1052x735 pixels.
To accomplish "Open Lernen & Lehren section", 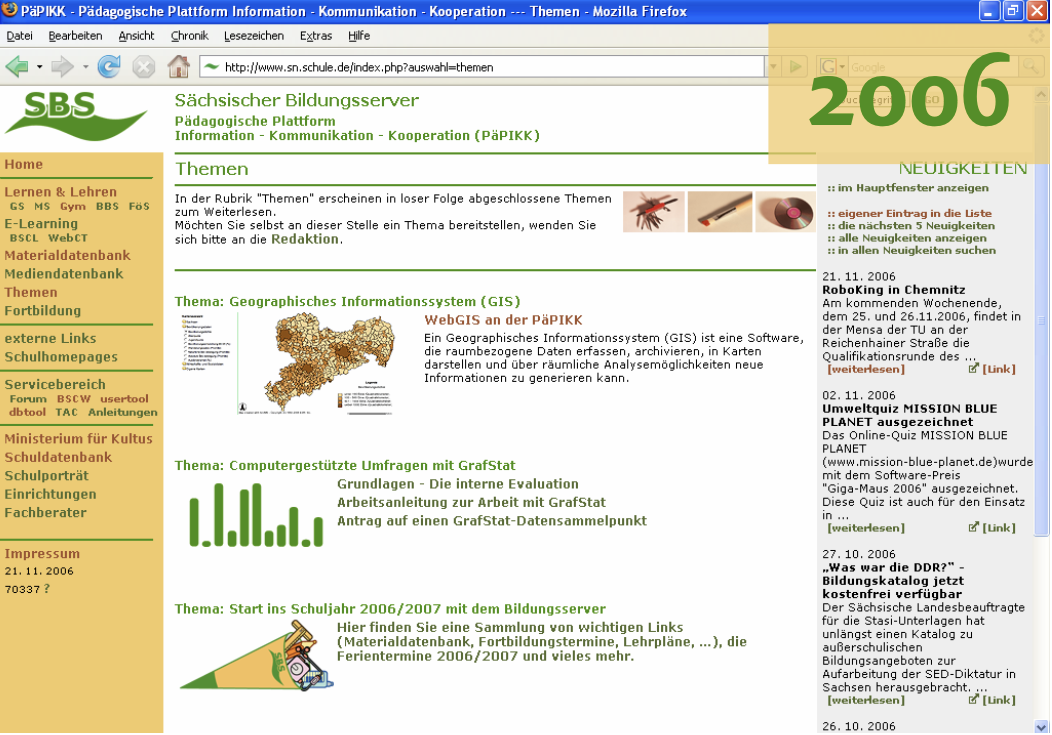I will point(60,192).
